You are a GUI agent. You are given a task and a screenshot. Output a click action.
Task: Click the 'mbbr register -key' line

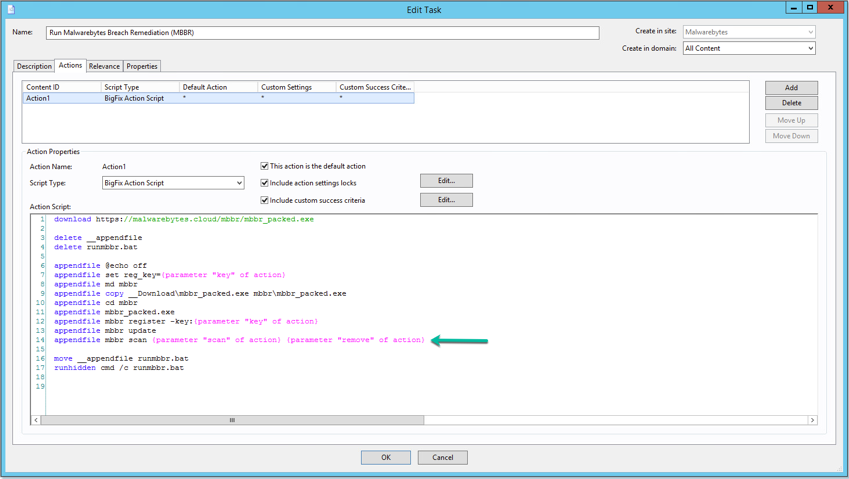(x=186, y=321)
